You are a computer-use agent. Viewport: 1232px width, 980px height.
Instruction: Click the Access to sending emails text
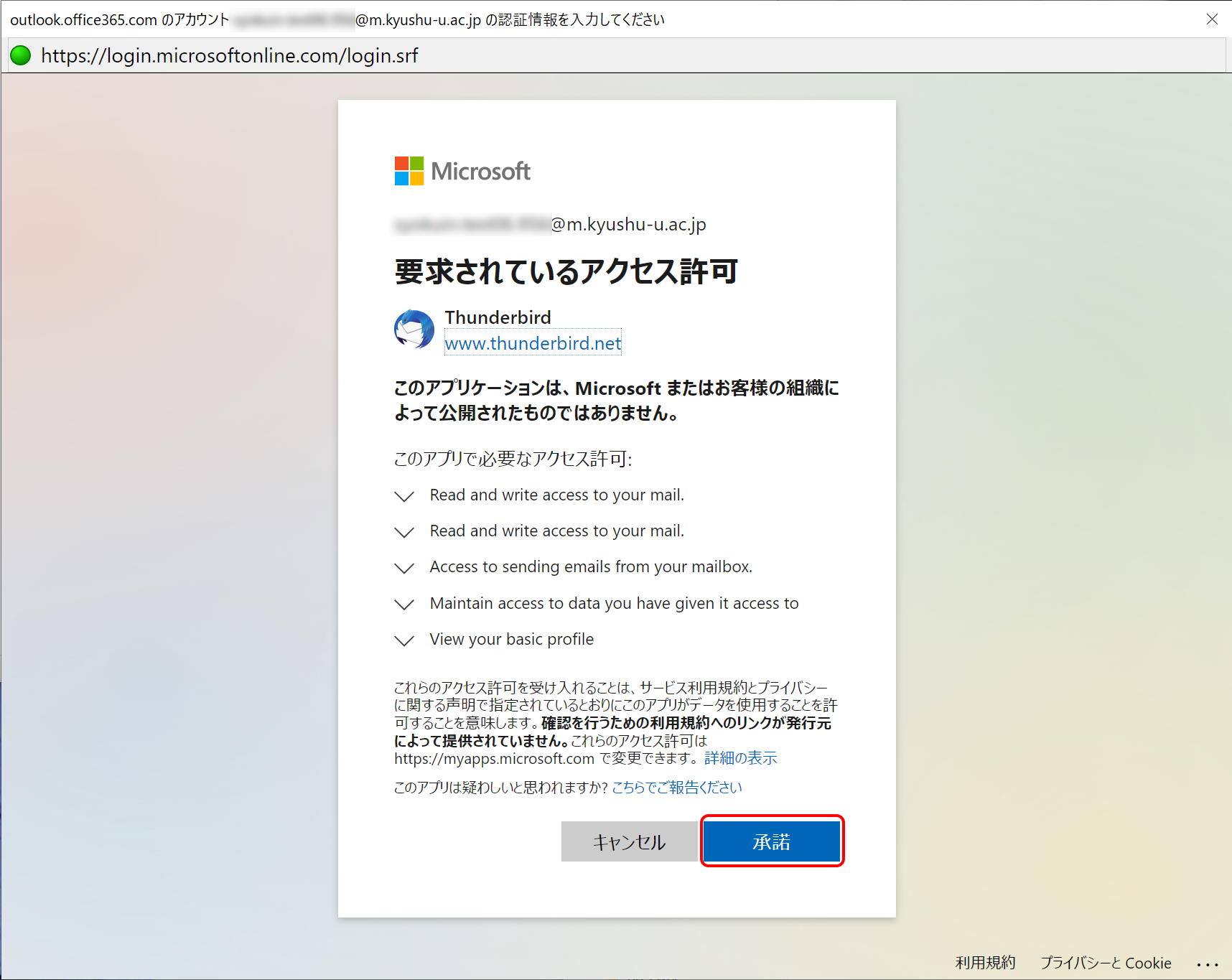[x=591, y=566]
